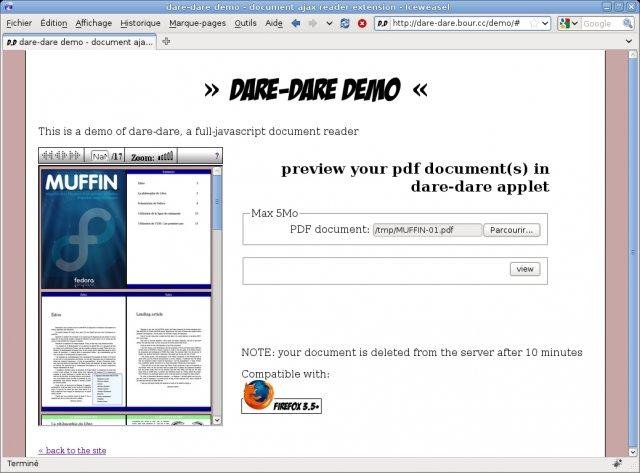Click the page number field showing NaN

[x=100, y=156]
